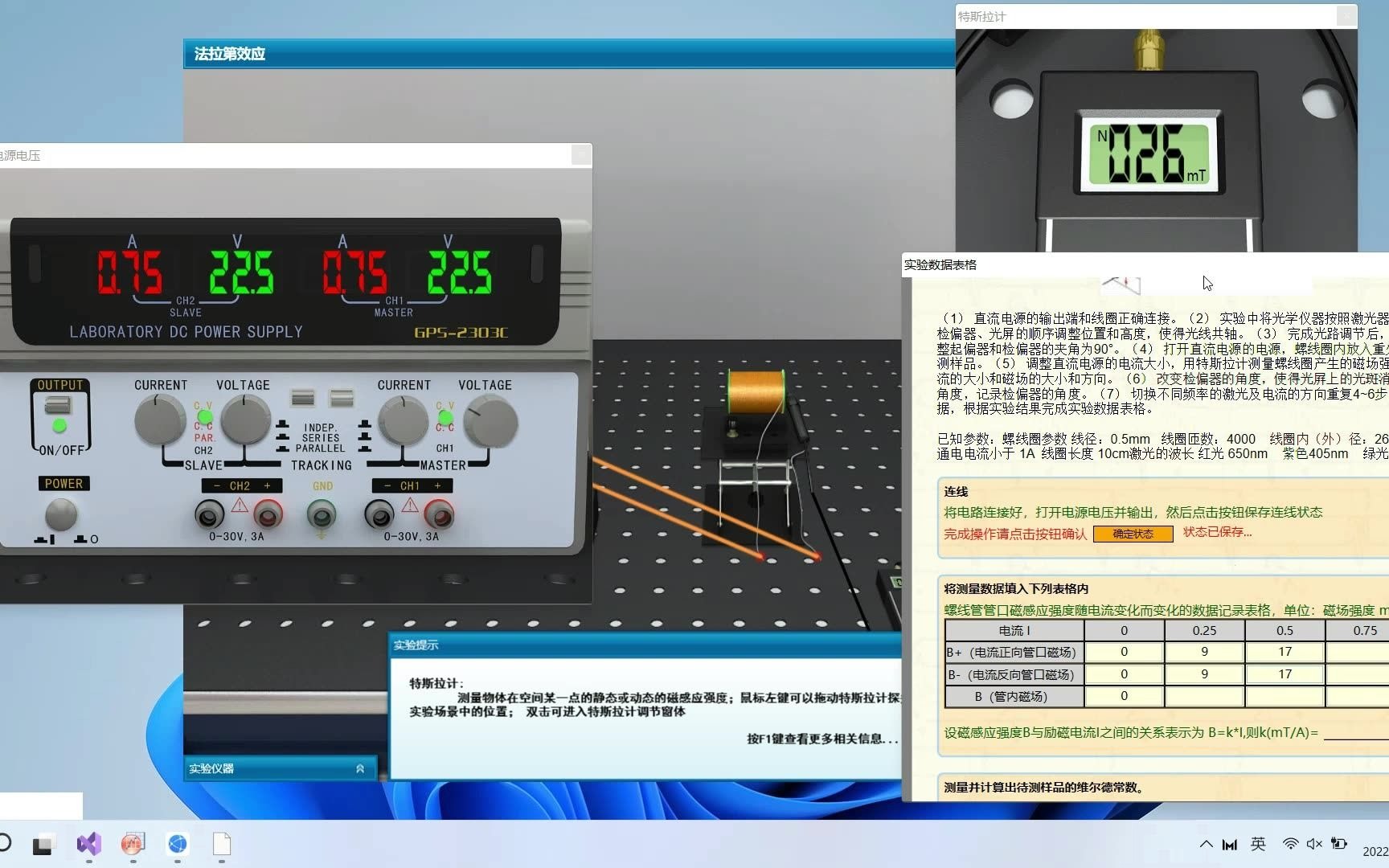Click the green output status LED
Screen dimensions: 1389x868
pos(59,425)
